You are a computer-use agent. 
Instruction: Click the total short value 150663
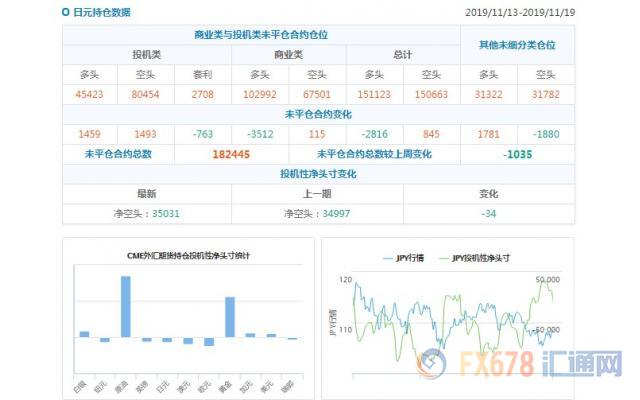coord(431,95)
